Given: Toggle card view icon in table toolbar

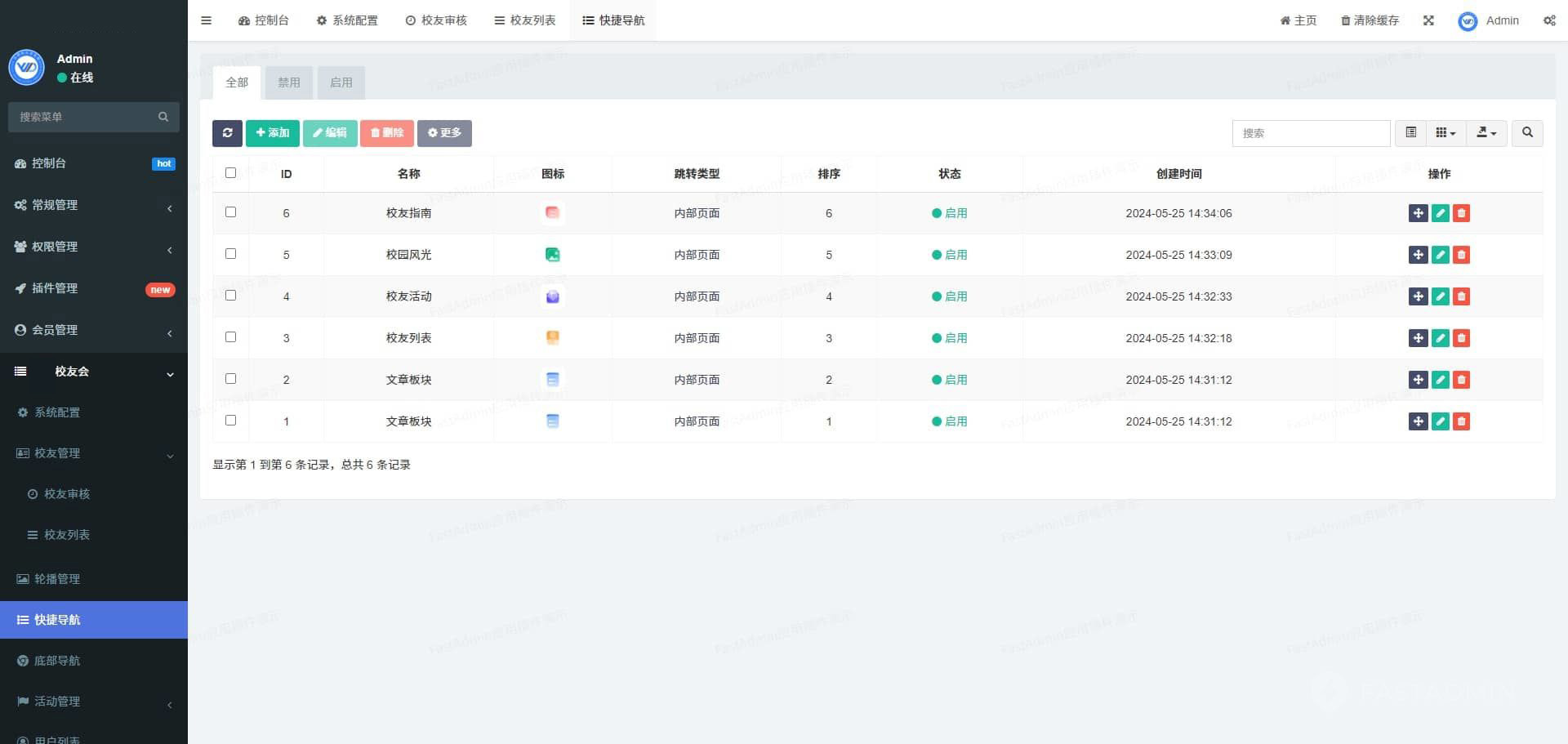Looking at the screenshot, I should pos(1410,132).
